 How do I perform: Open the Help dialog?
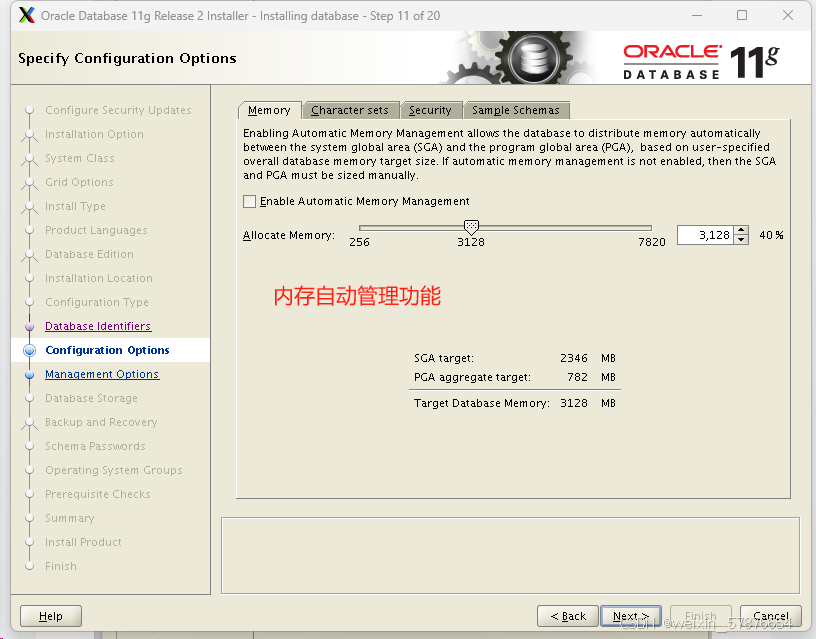pos(50,615)
